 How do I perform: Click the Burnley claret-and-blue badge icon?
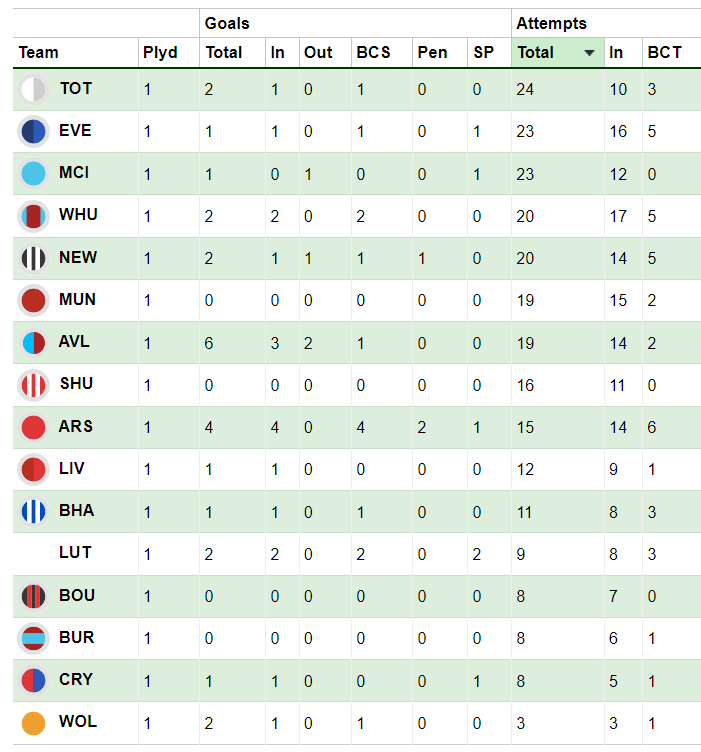[x=33, y=638]
